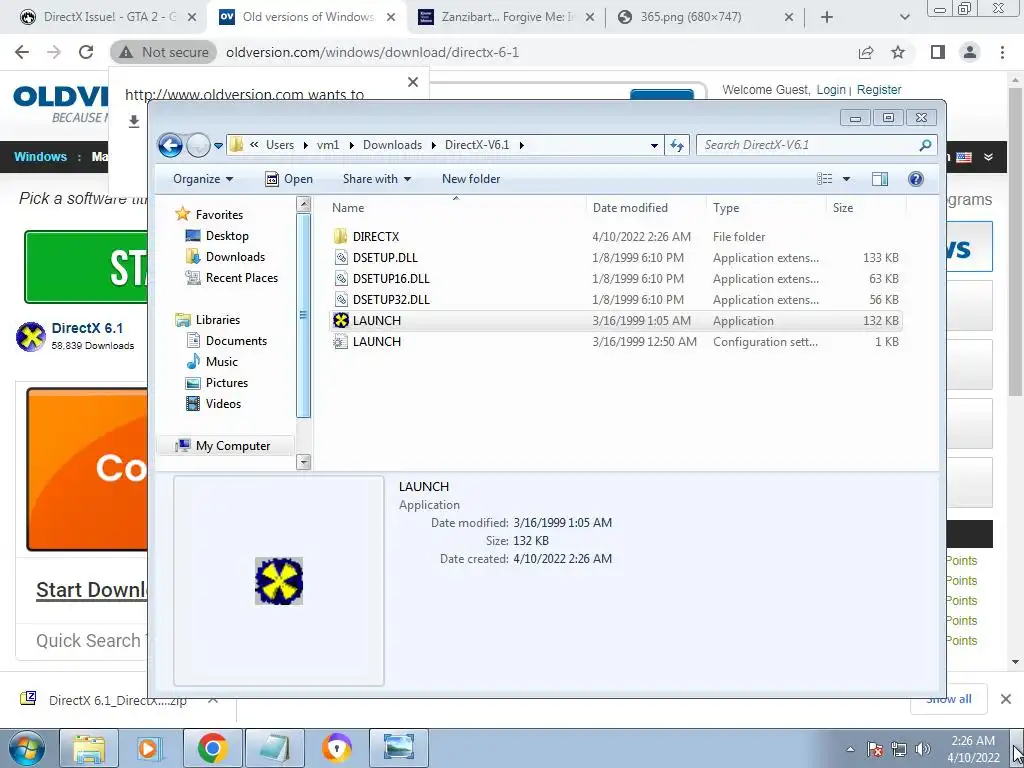This screenshot has width=1024, height=768.
Task: Click the Not secure site info chip
Action: coord(163,52)
